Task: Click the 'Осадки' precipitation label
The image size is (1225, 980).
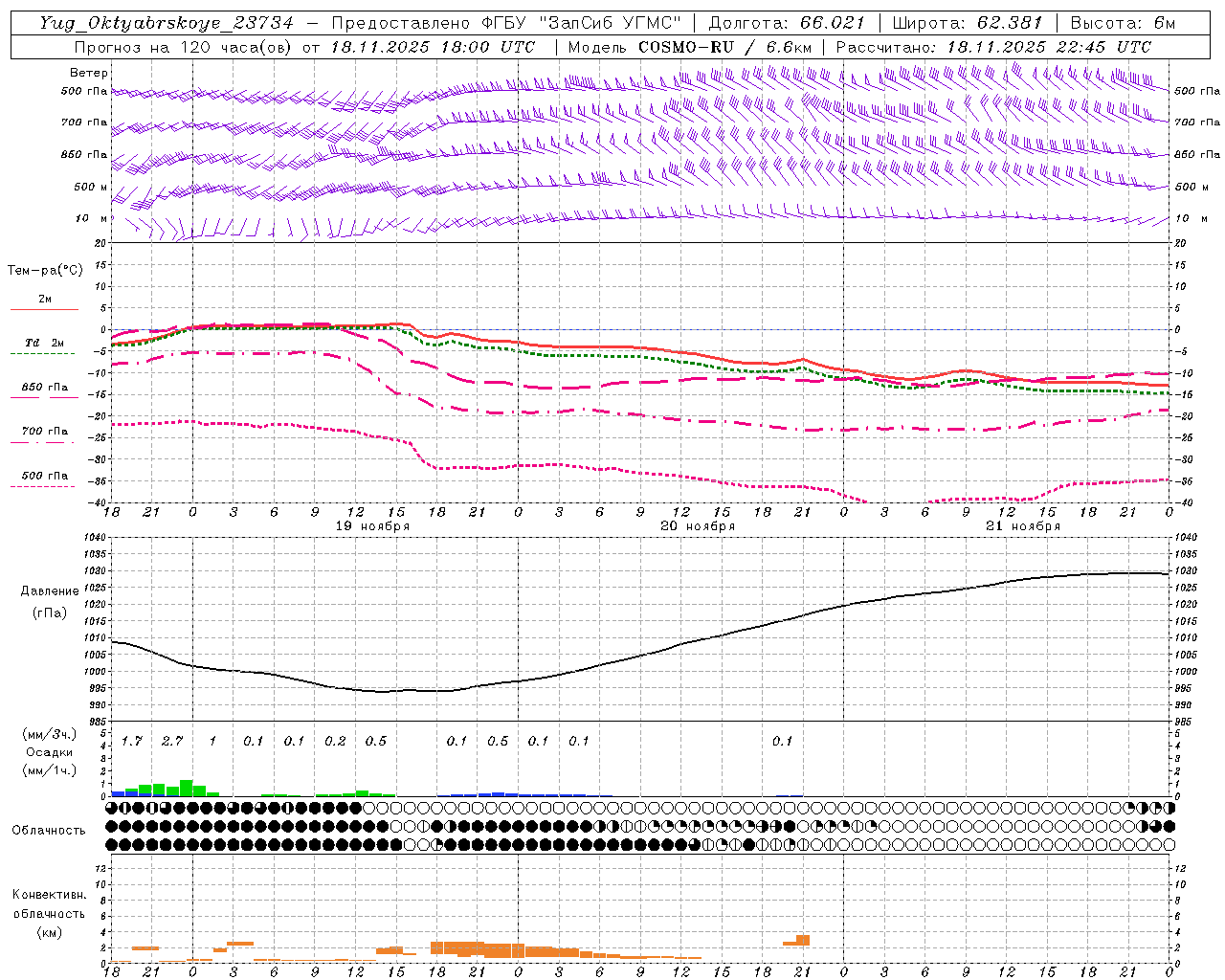Action: (49, 752)
